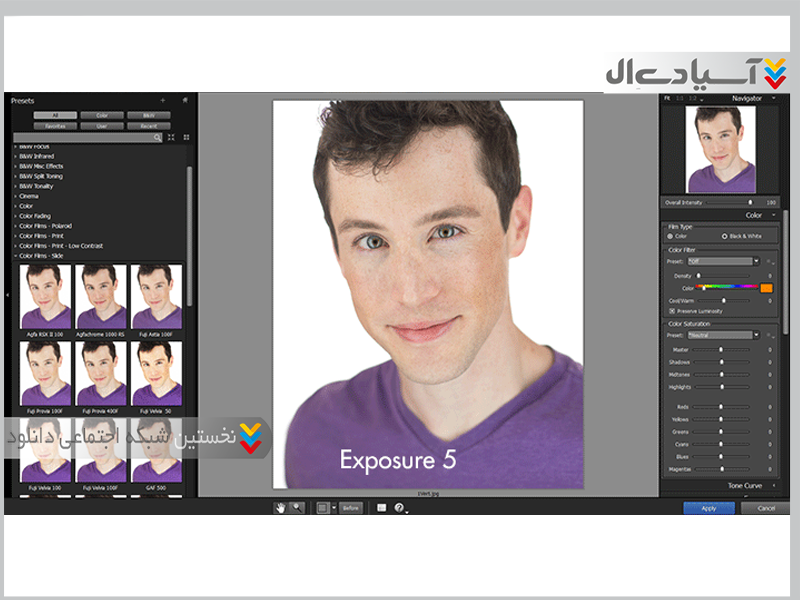This screenshot has width=800, height=600.
Task: Toggle the Preserve Luminosity checkbox
Action: pos(671,311)
